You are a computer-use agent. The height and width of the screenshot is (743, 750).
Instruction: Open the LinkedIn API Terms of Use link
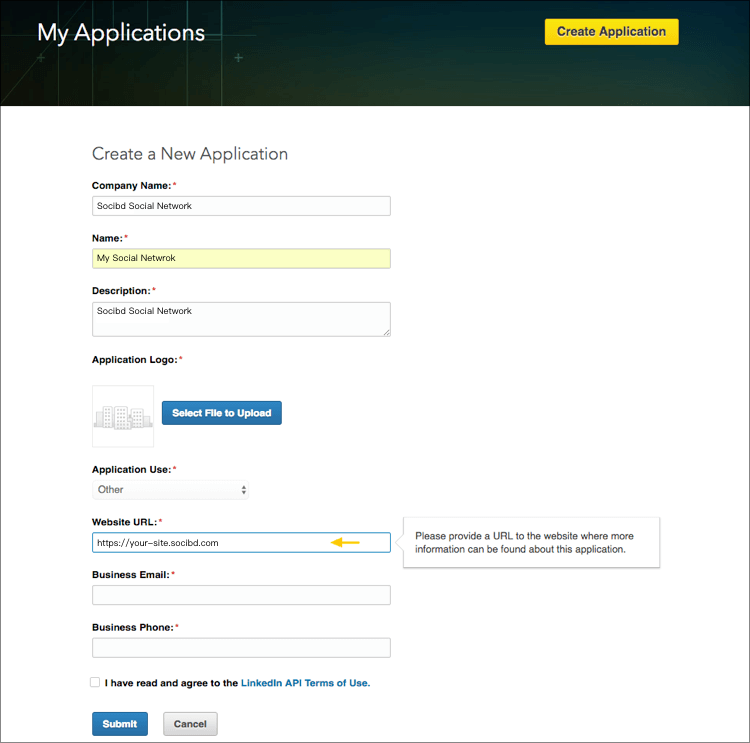click(305, 683)
